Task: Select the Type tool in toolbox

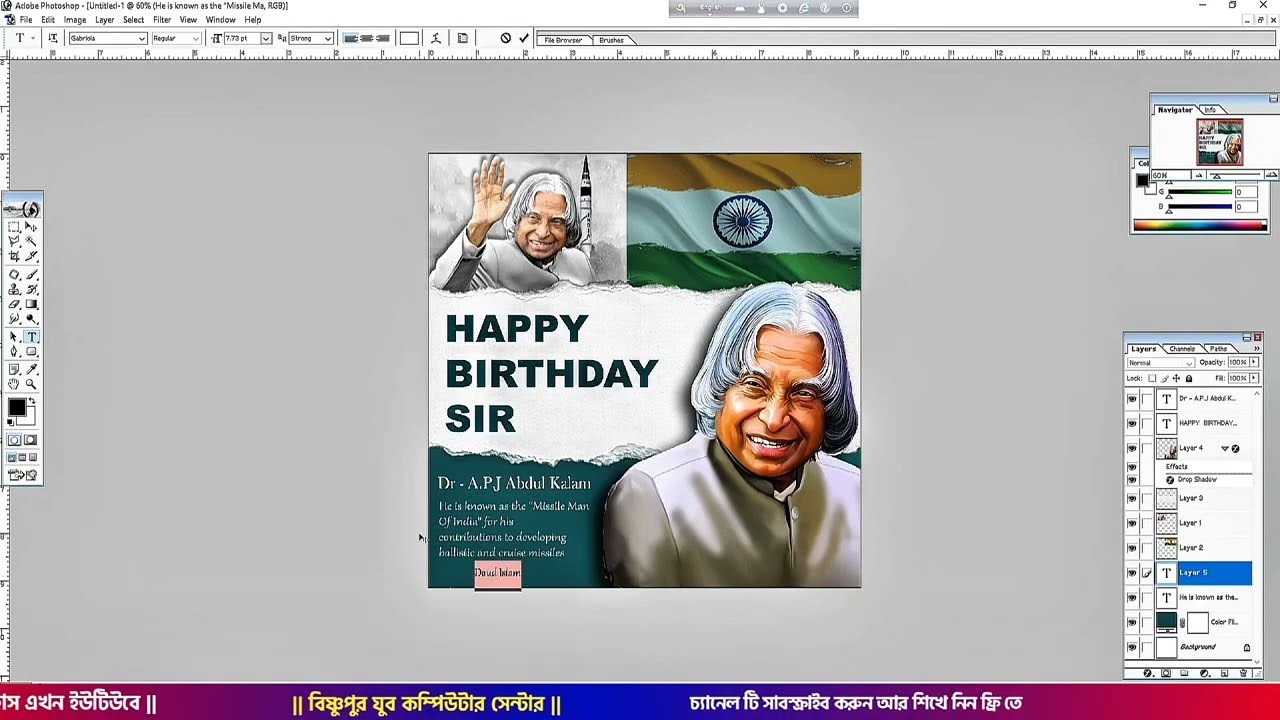Action: (x=31, y=337)
